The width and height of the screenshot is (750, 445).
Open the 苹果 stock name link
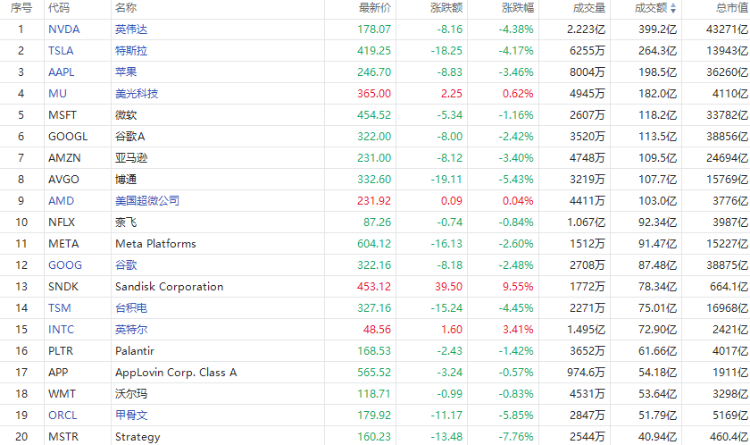(x=126, y=72)
